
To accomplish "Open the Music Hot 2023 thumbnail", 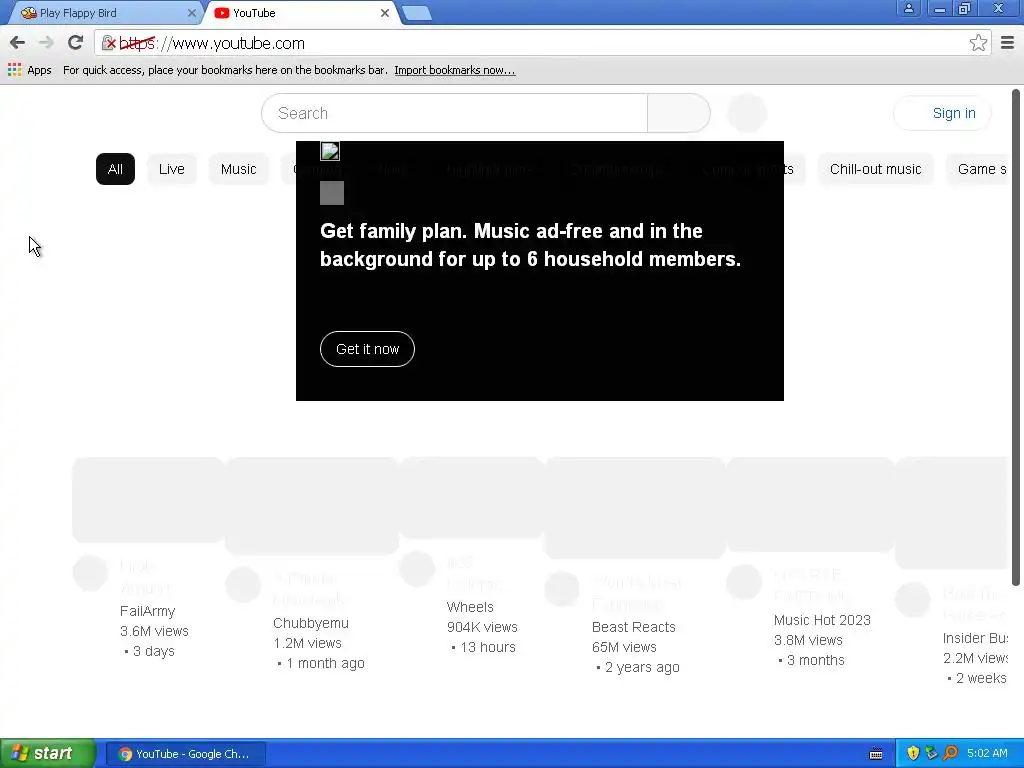I will (x=810, y=504).
